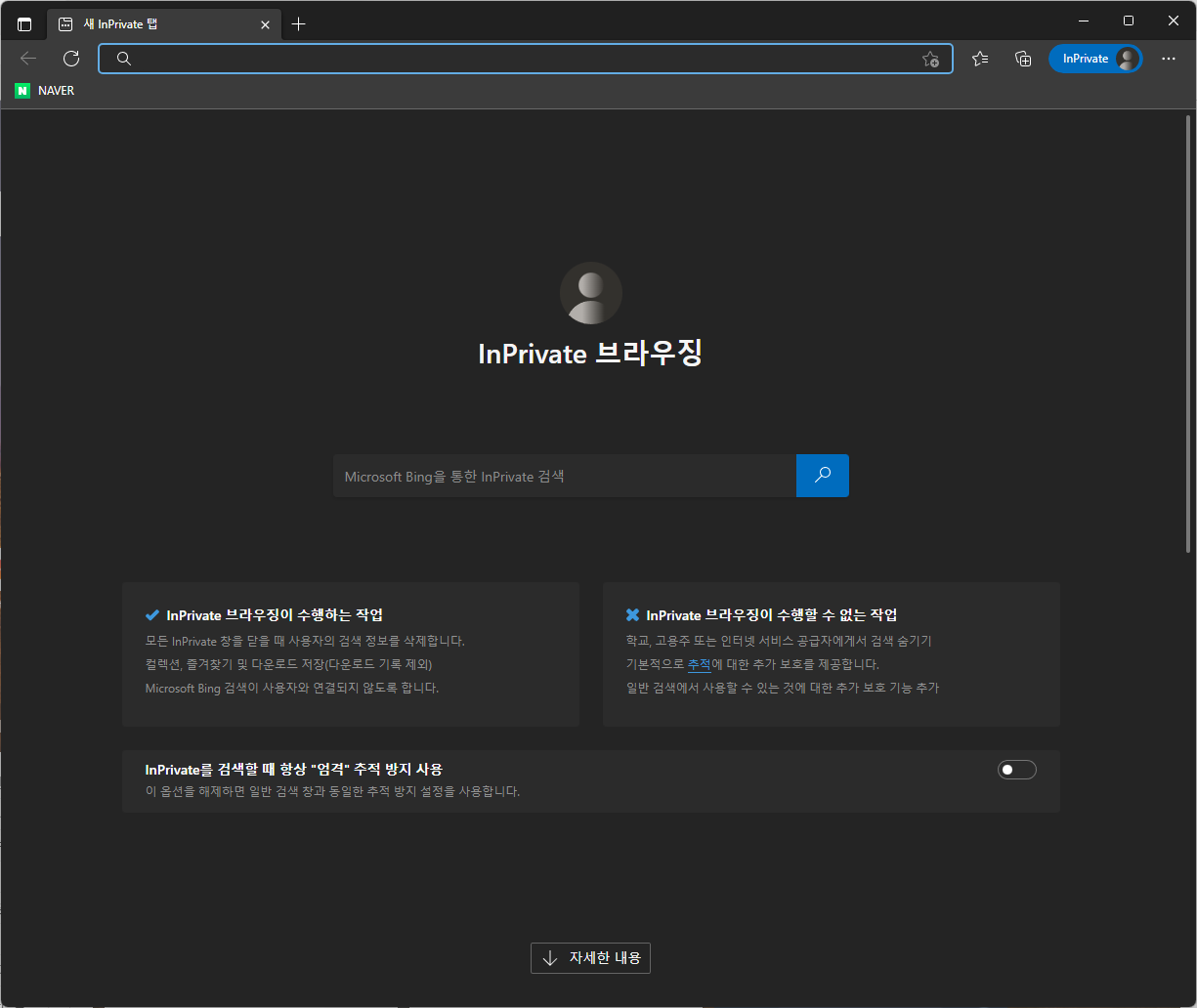Select the 새 InPrivate 탭 tab
The width and height of the screenshot is (1197, 1008).
coord(164,24)
